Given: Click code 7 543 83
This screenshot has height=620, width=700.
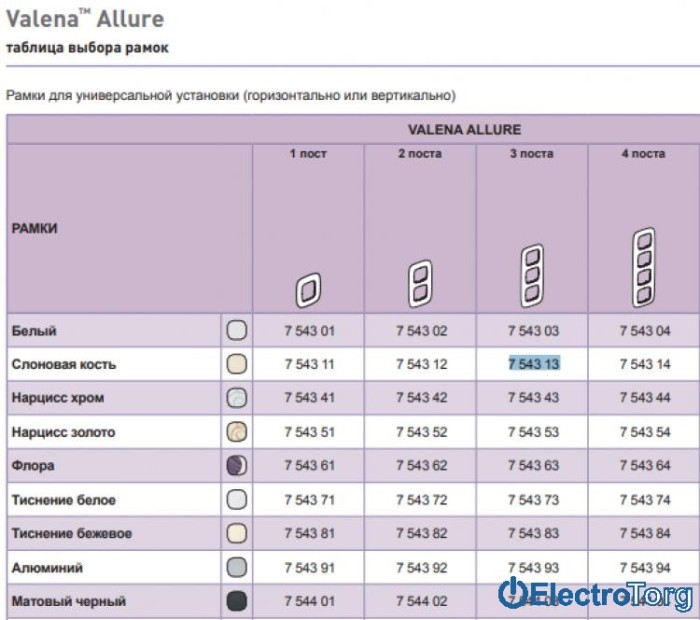Looking at the screenshot, I should [x=533, y=533].
